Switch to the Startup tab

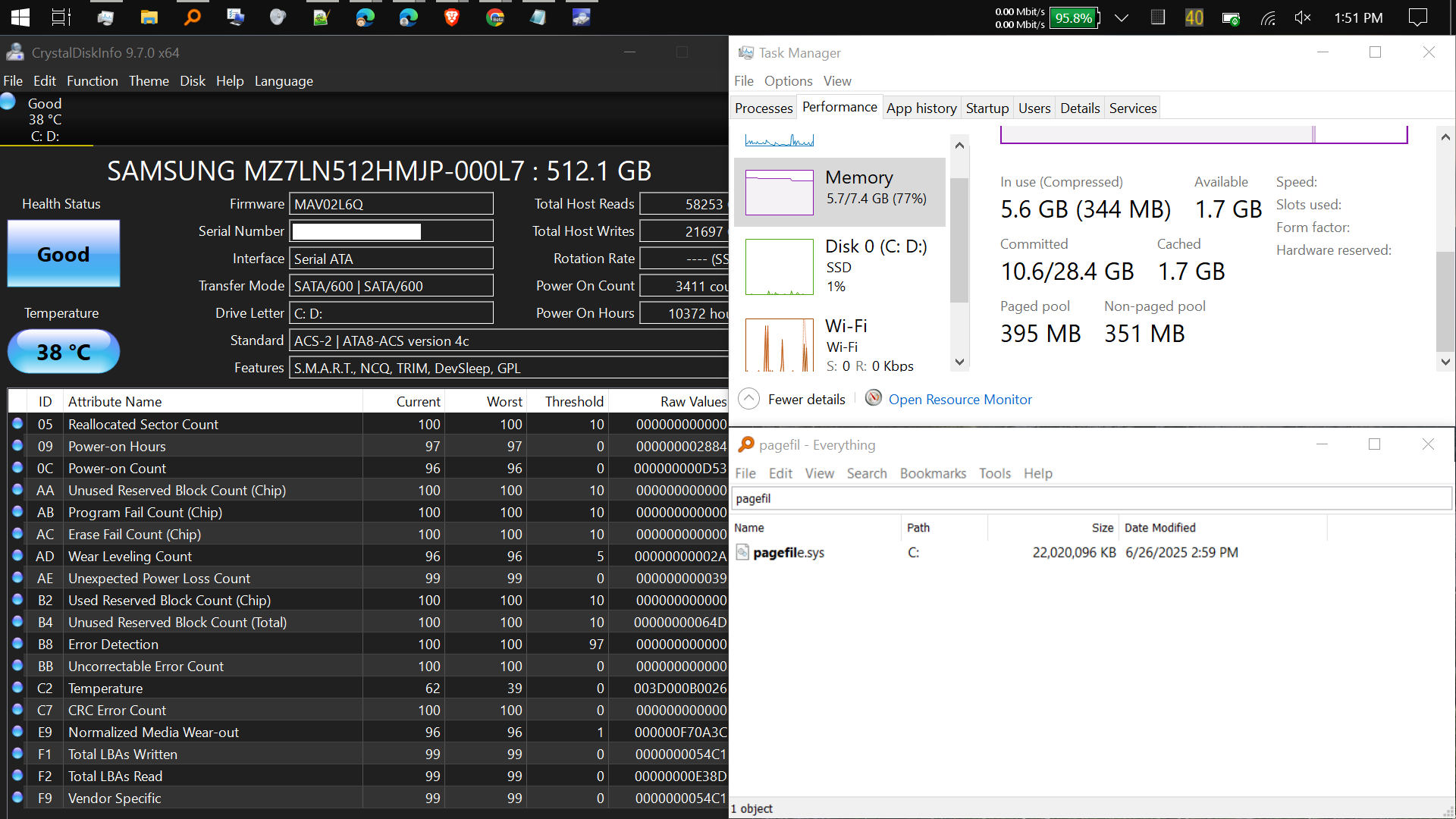point(987,108)
